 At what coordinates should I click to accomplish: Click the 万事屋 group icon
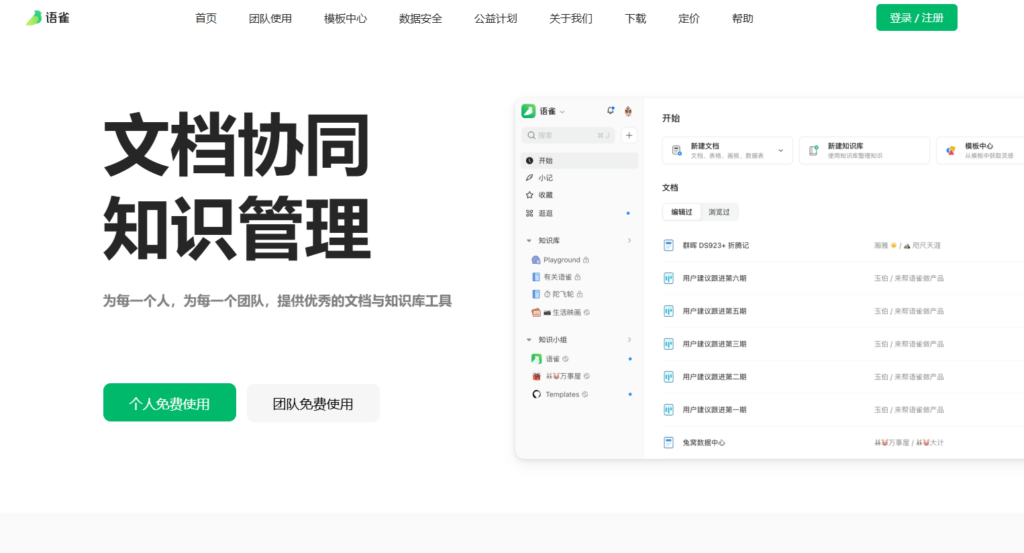click(x=536, y=376)
